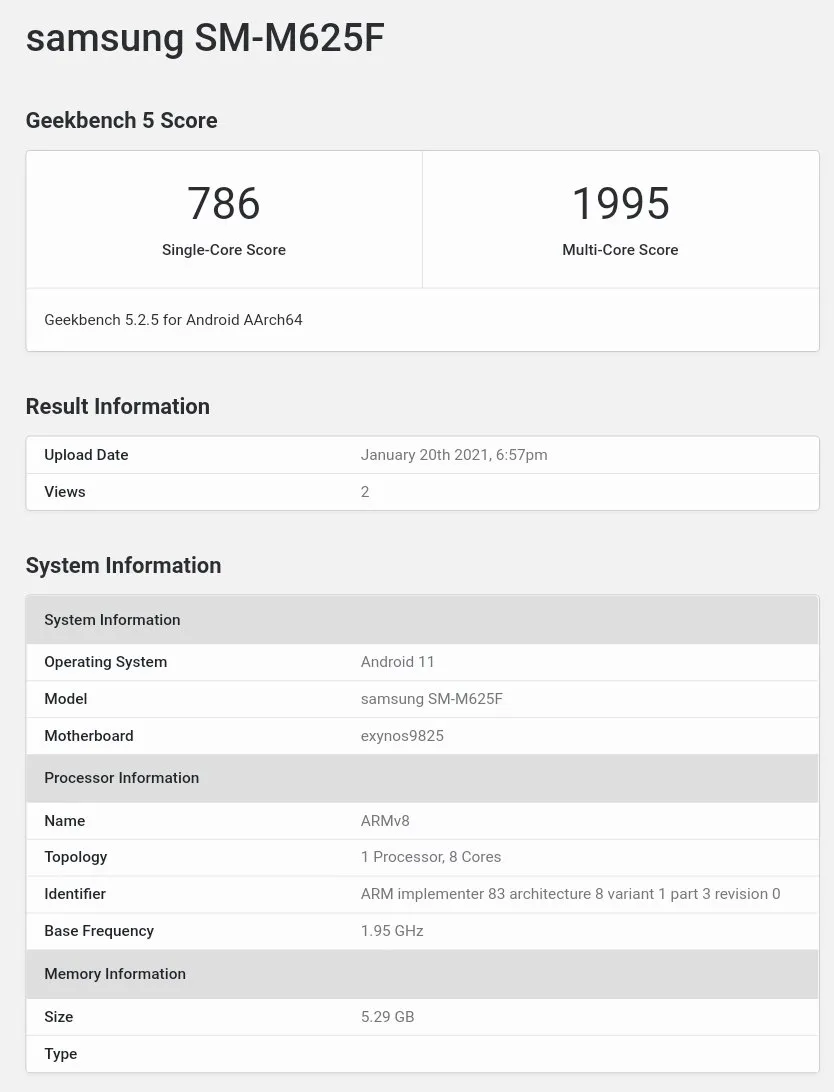Select the single-core score value 786
Image resolution: width=834 pixels, height=1092 pixels.
pos(224,204)
